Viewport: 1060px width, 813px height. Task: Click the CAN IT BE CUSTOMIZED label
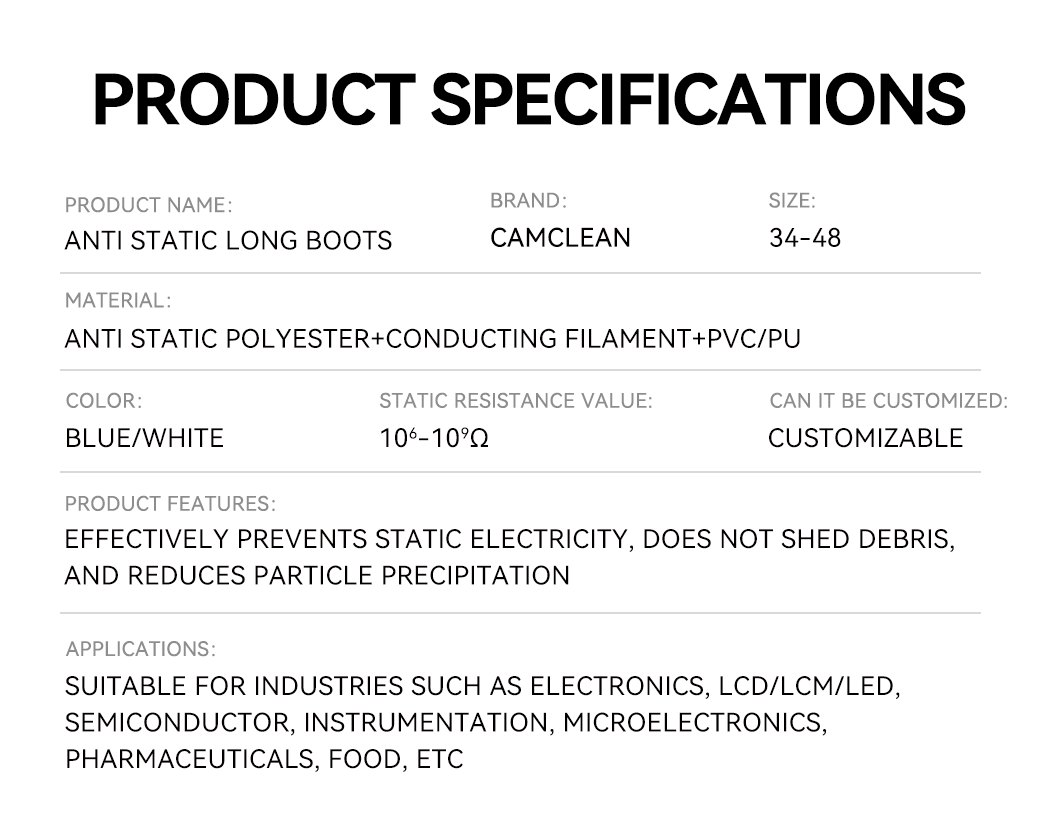tap(888, 401)
